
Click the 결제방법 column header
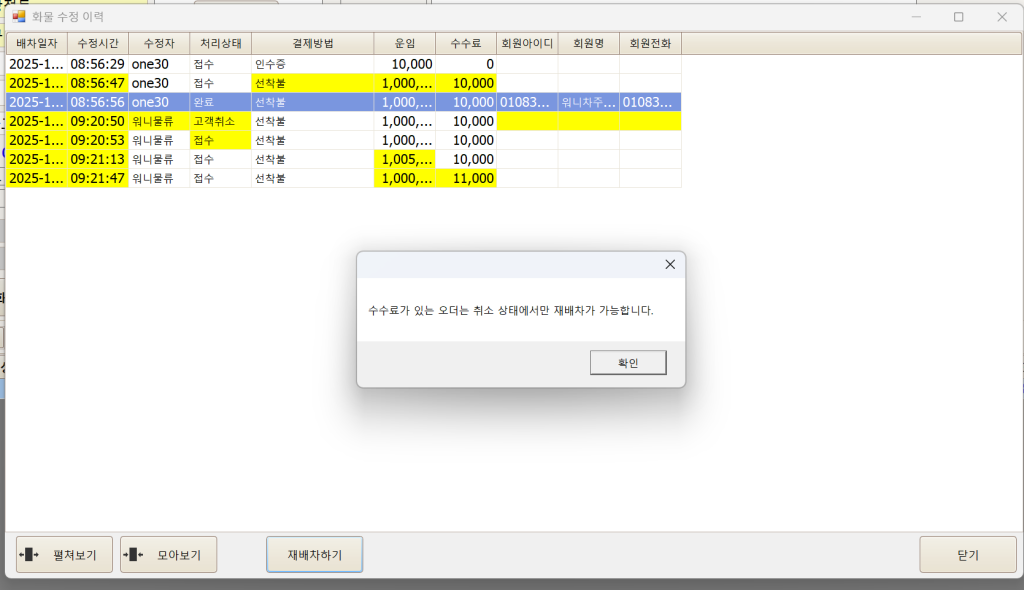point(312,43)
